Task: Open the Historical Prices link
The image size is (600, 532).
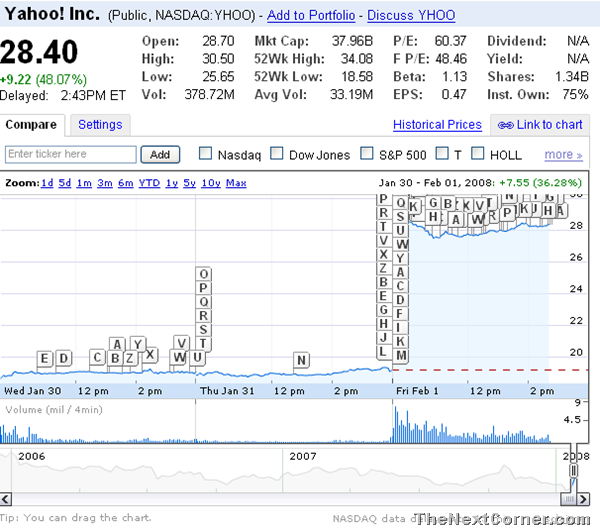Action: pos(437,125)
